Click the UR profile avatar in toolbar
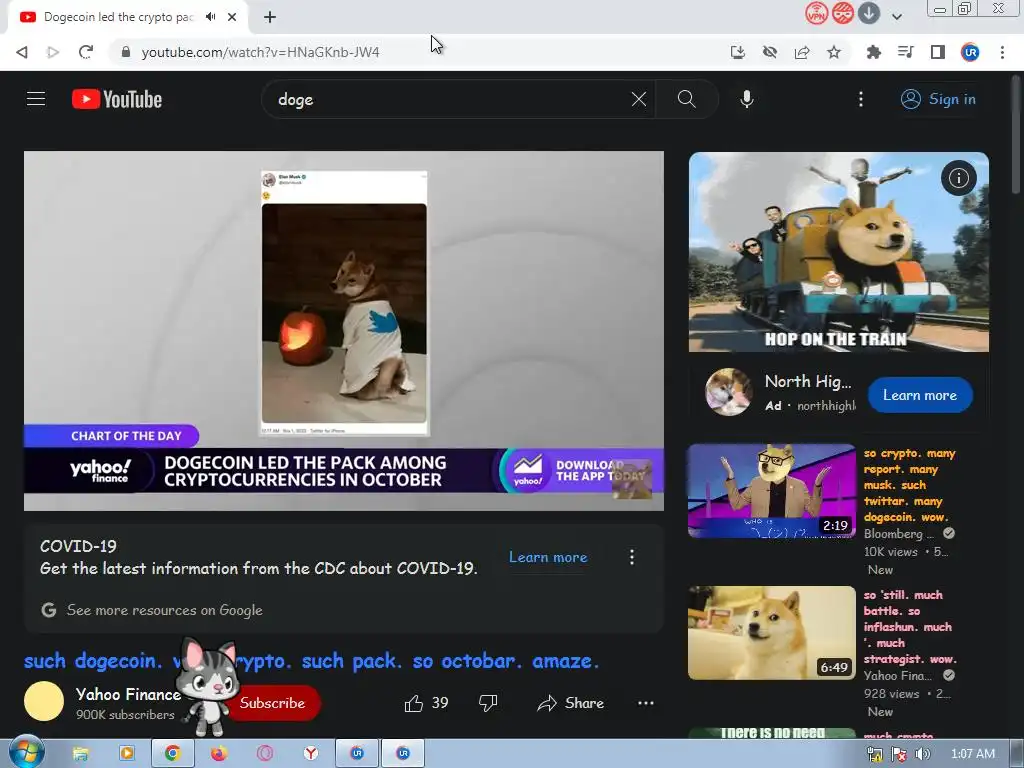 [x=970, y=52]
